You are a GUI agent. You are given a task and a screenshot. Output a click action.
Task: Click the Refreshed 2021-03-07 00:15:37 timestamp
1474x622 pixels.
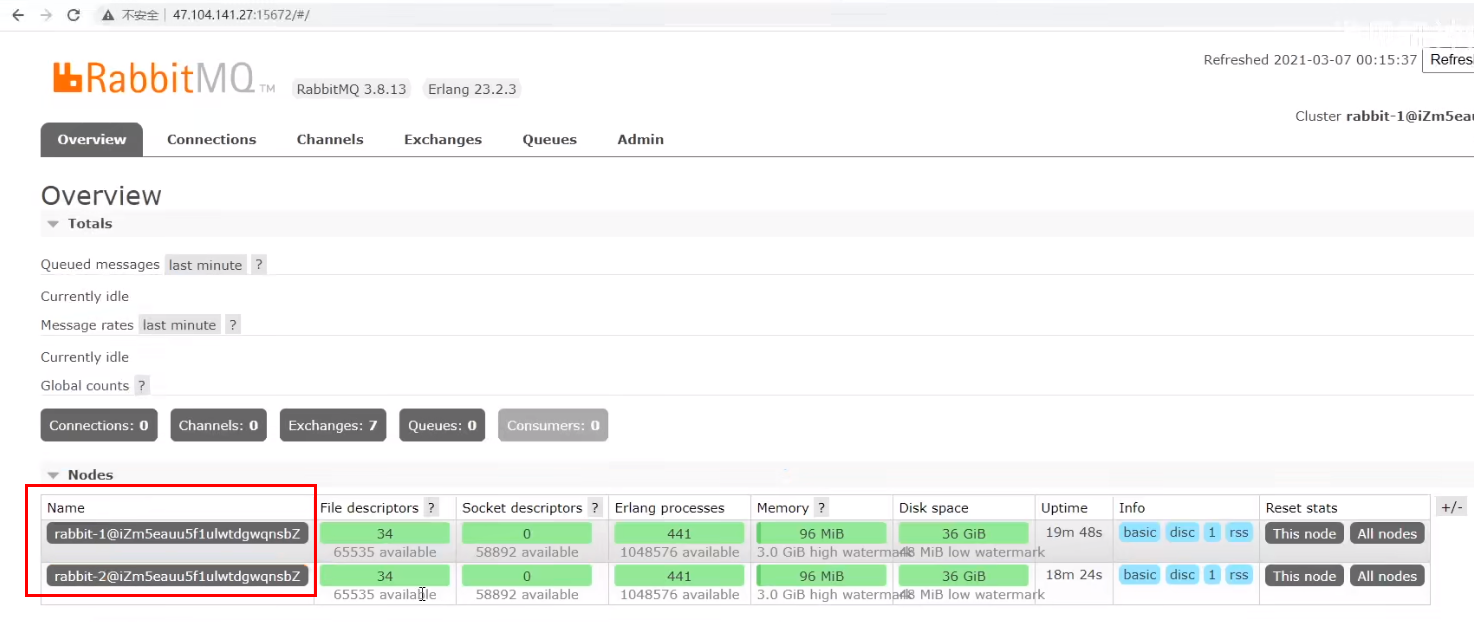pos(1310,60)
